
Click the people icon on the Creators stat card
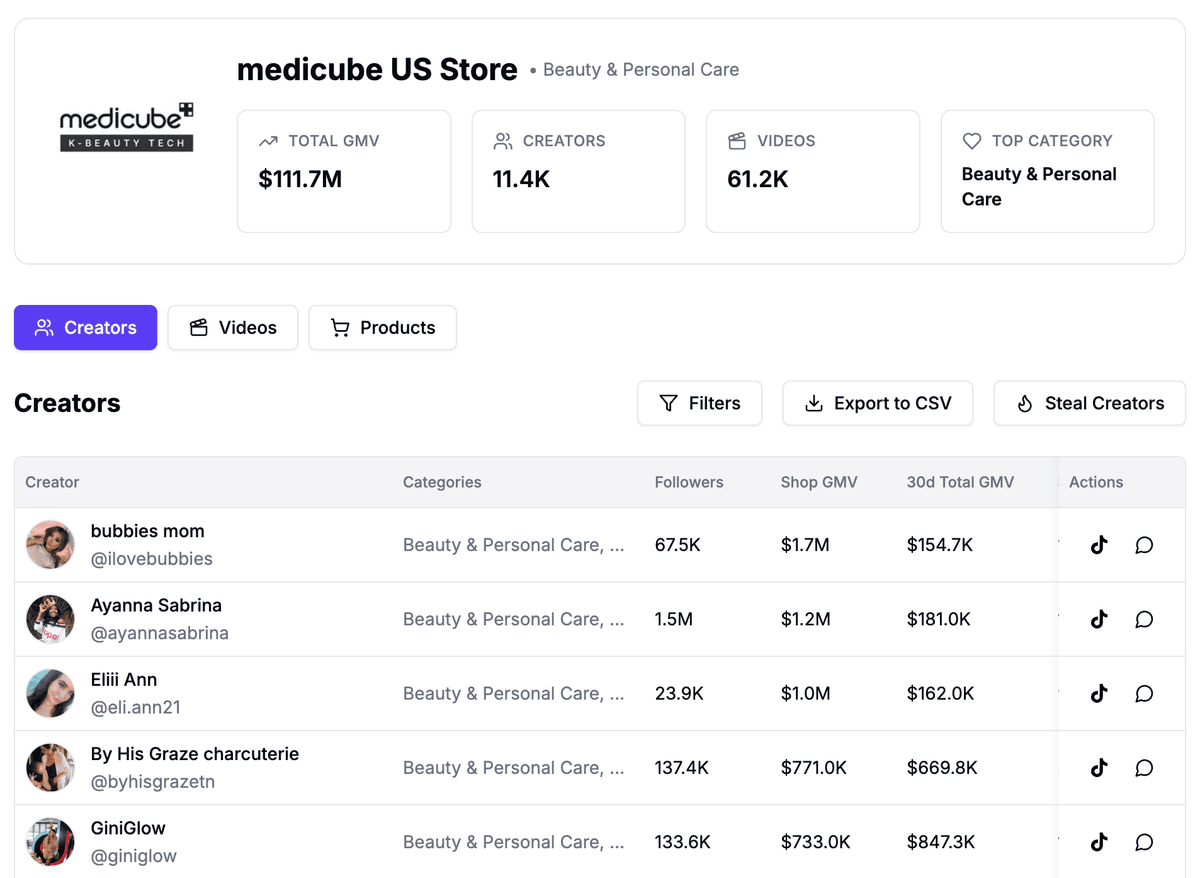(x=501, y=141)
